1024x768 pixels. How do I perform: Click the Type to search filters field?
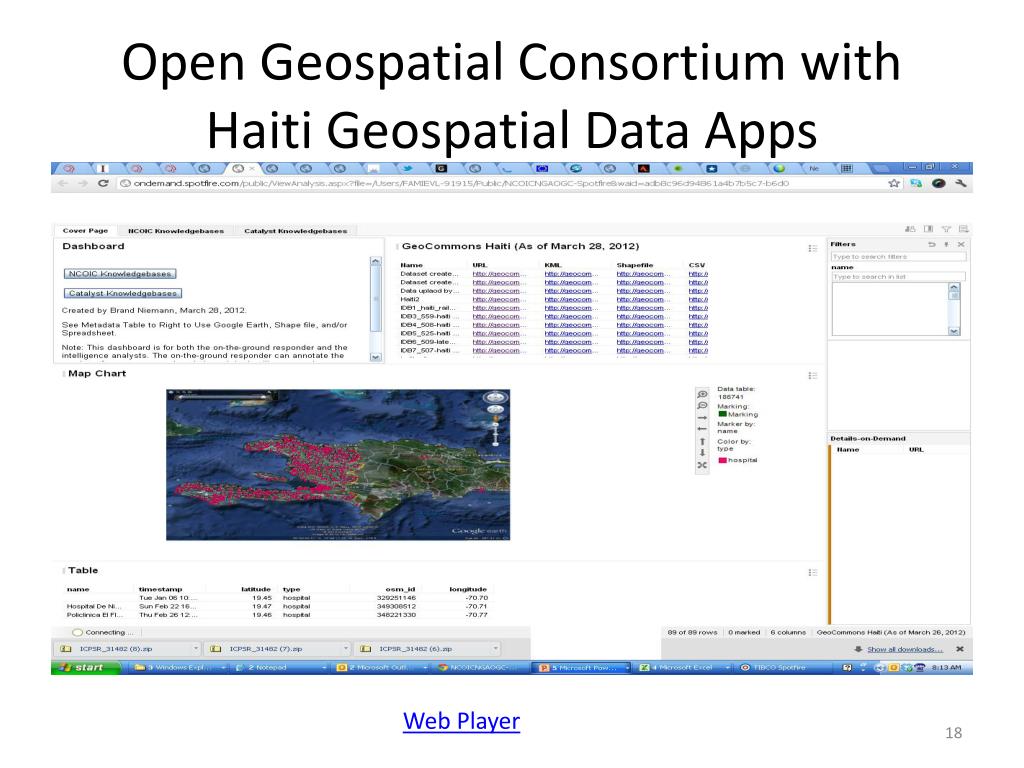pyautogui.click(x=898, y=257)
